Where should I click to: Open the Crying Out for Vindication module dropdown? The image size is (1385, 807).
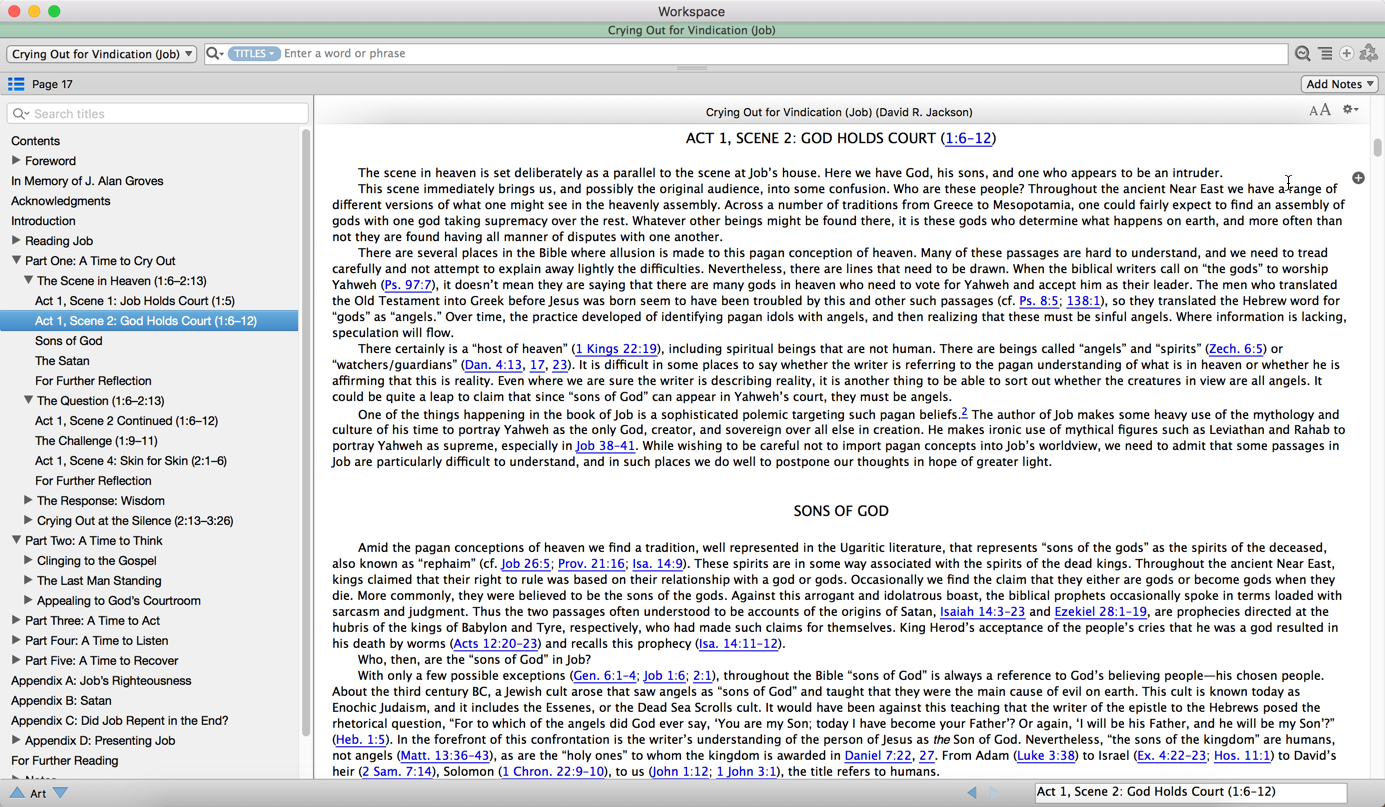[101, 54]
